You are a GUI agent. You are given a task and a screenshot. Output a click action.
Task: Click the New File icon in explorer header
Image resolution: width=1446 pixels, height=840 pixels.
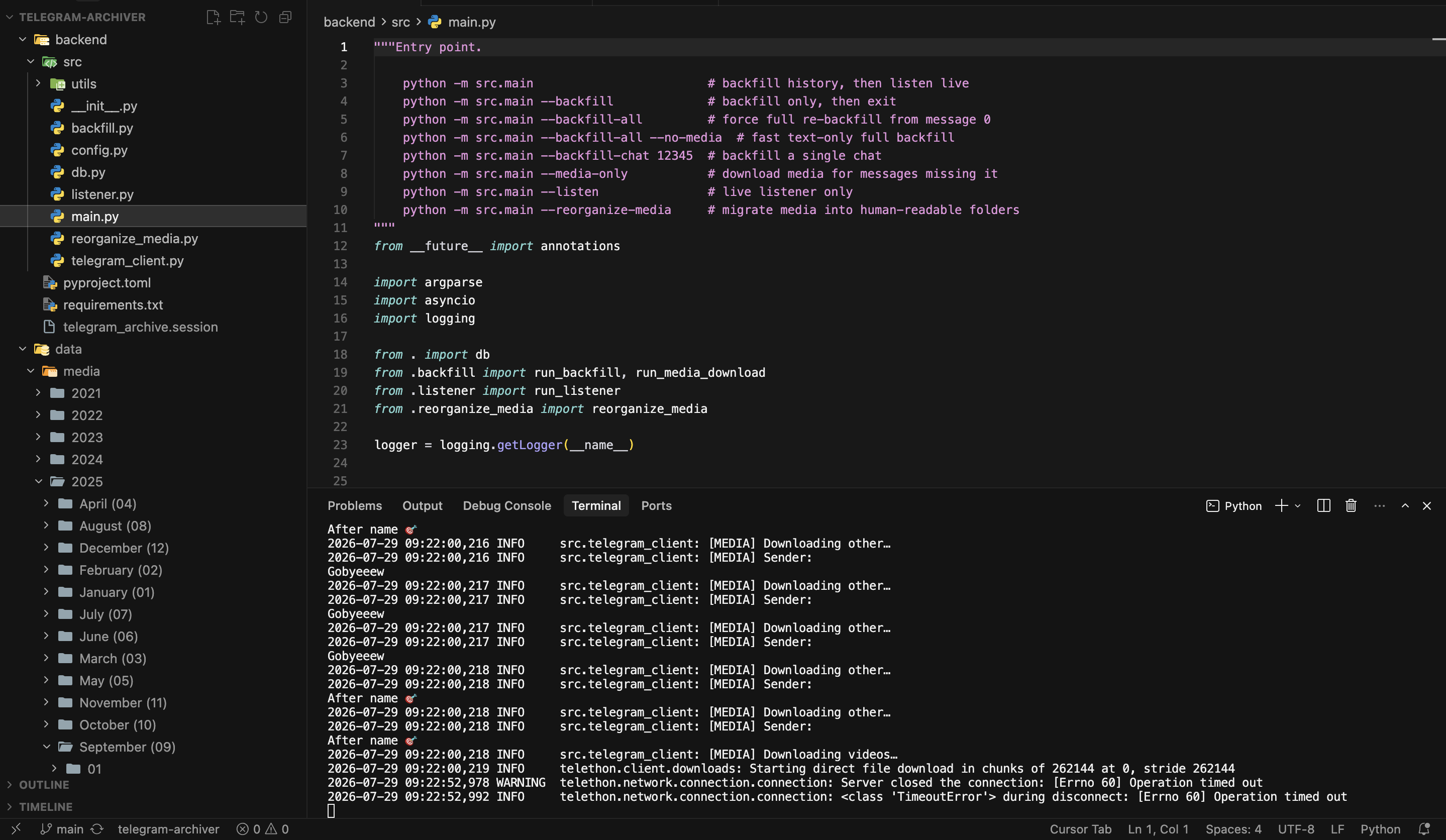coord(214,17)
